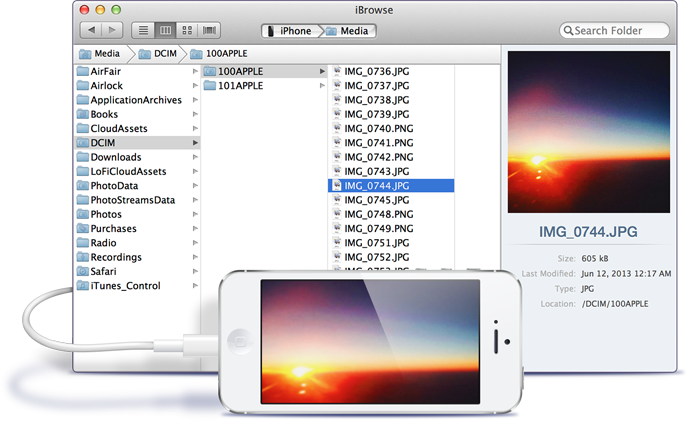687x421 pixels.
Task: Click DCIM in the breadcrumb bar
Action: 158,53
